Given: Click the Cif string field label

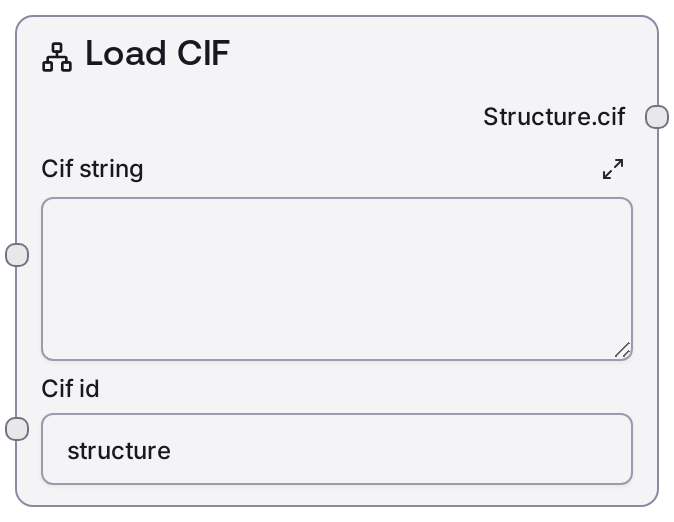Looking at the screenshot, I should 92,169.
